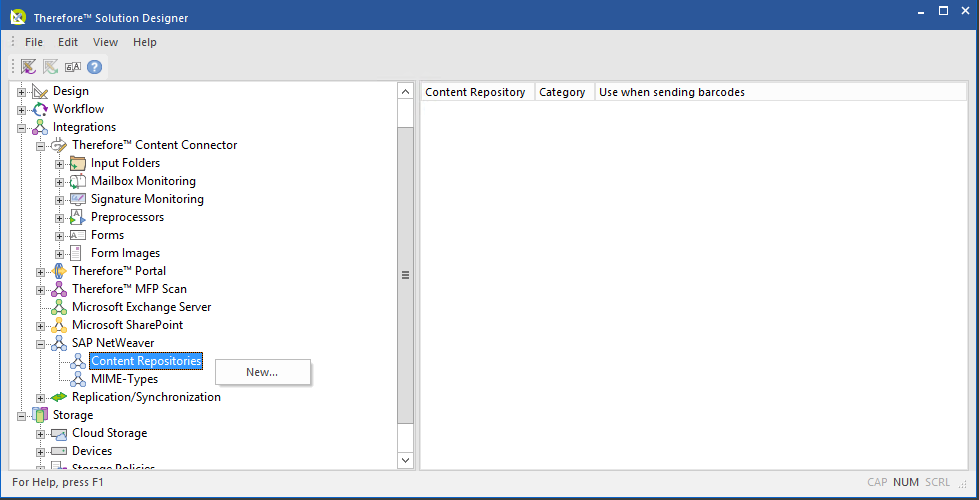Screen dimensions: 979x500
Task: Expand the Microsoft SharePoint node
Action: [x=40, y=326]
